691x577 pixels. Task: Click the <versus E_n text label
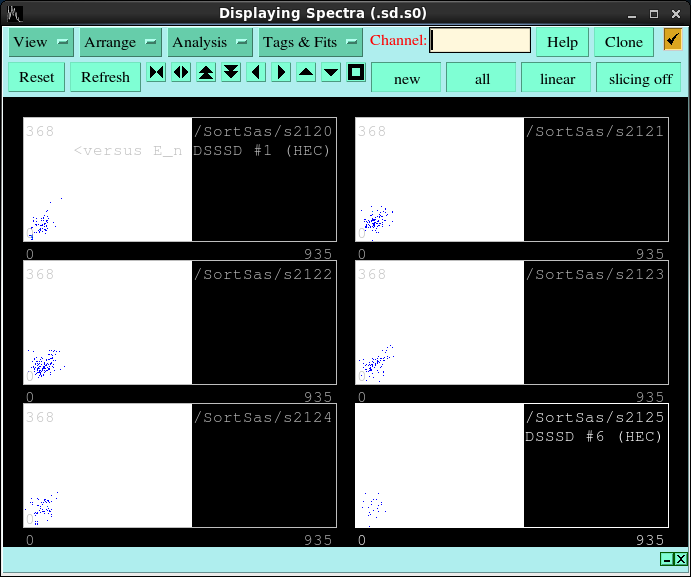click(128, 151)
